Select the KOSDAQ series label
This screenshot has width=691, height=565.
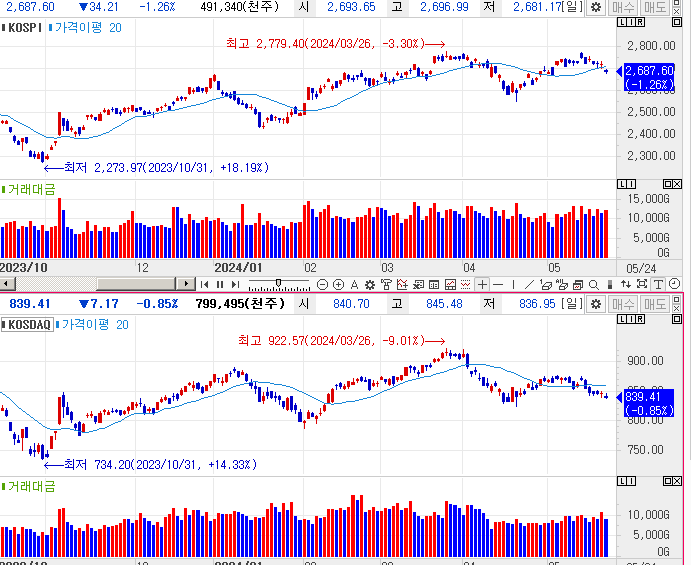[x=27, y=325]
